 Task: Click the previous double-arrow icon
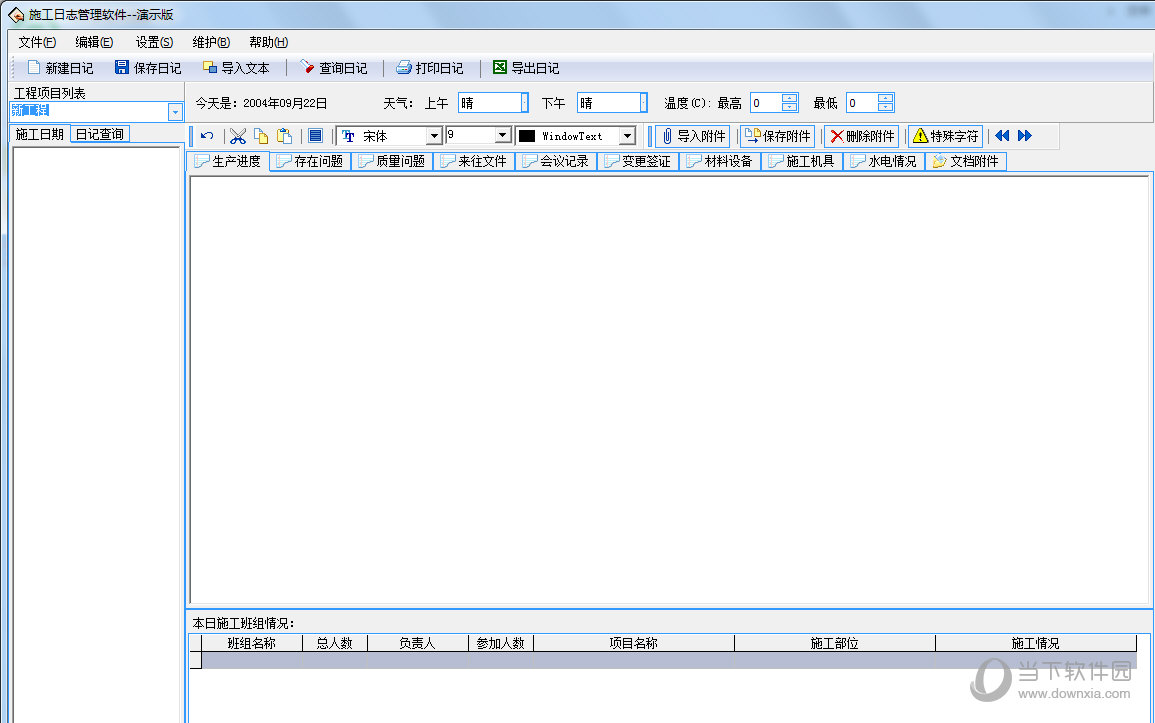pos(1002,135)
